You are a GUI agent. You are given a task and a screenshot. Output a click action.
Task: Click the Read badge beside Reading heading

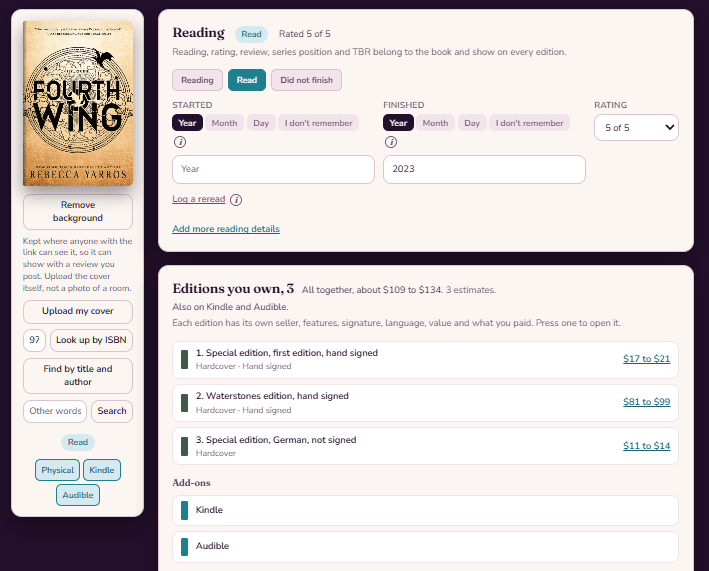pyautogui.click(x=251, y=34)
